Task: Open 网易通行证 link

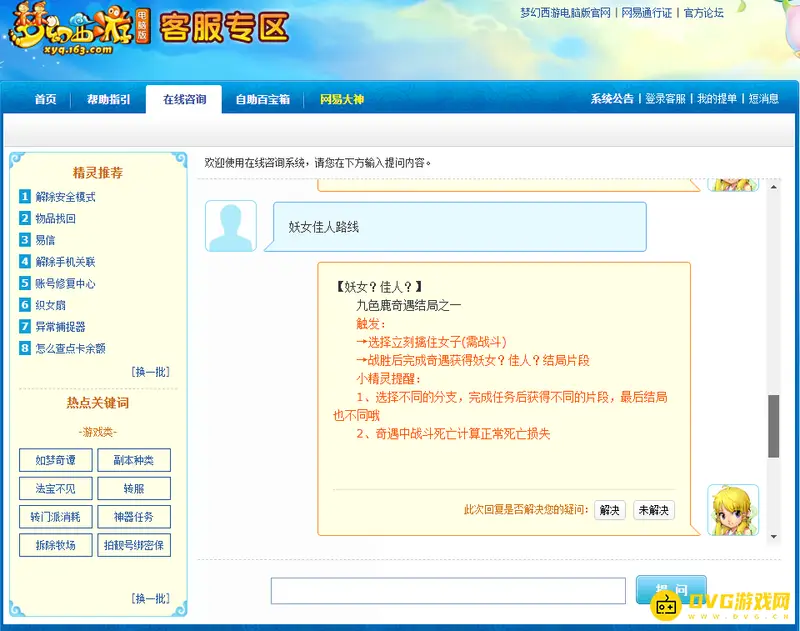Action: (646, 13)
